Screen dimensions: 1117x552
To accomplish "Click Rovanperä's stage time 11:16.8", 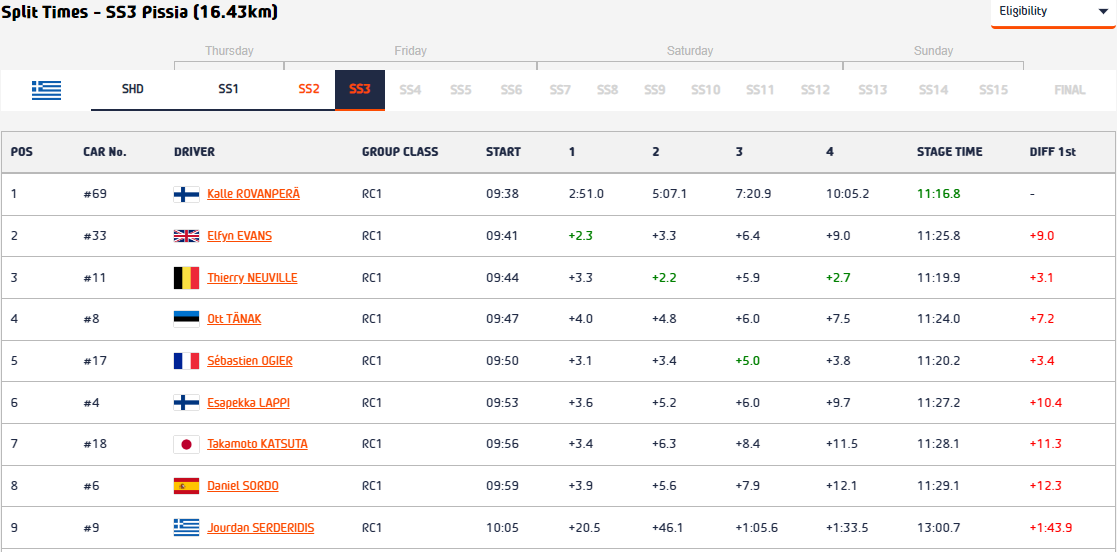I will click(x=937, y=194).
